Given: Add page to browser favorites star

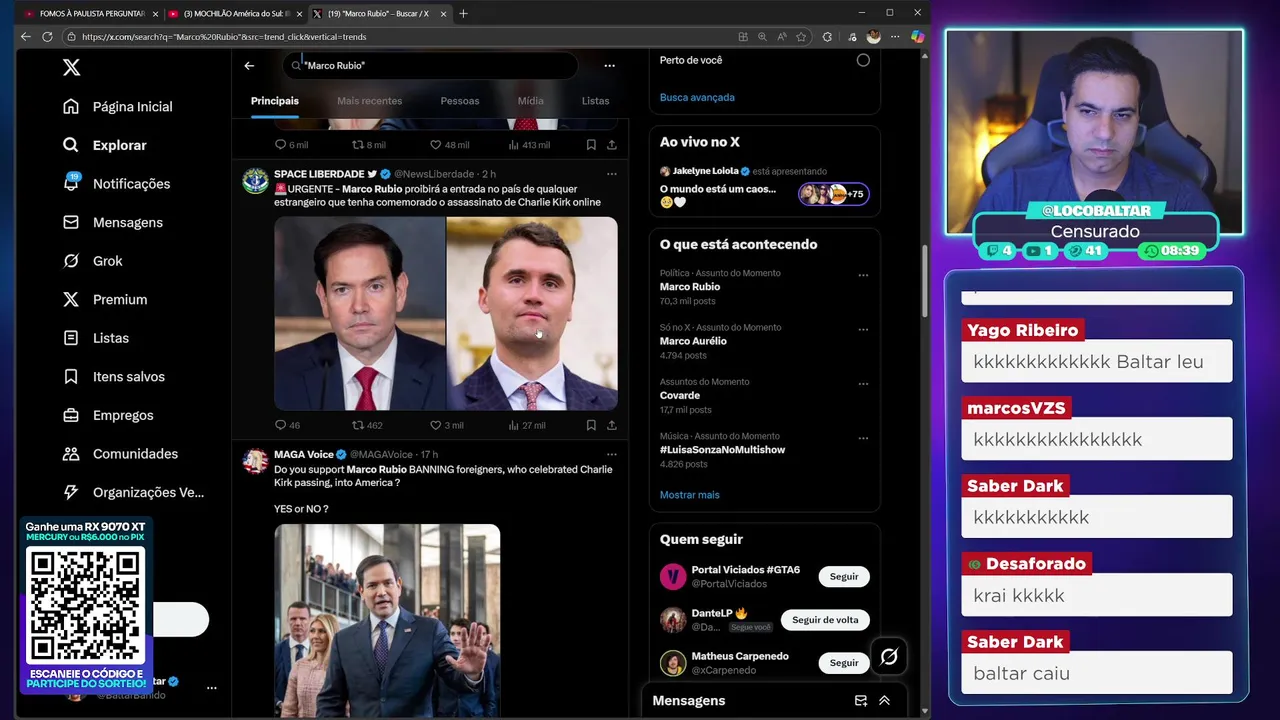Looking at the screenshot, I should (801, 37).
